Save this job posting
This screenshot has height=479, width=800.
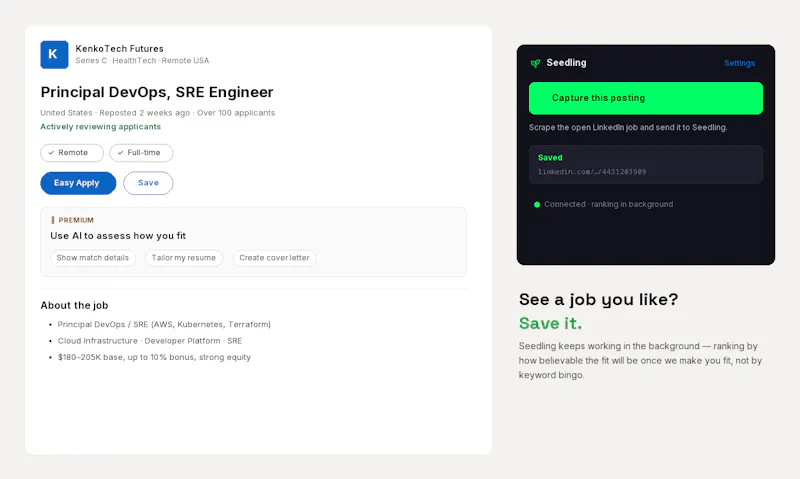tap(148, 183)
